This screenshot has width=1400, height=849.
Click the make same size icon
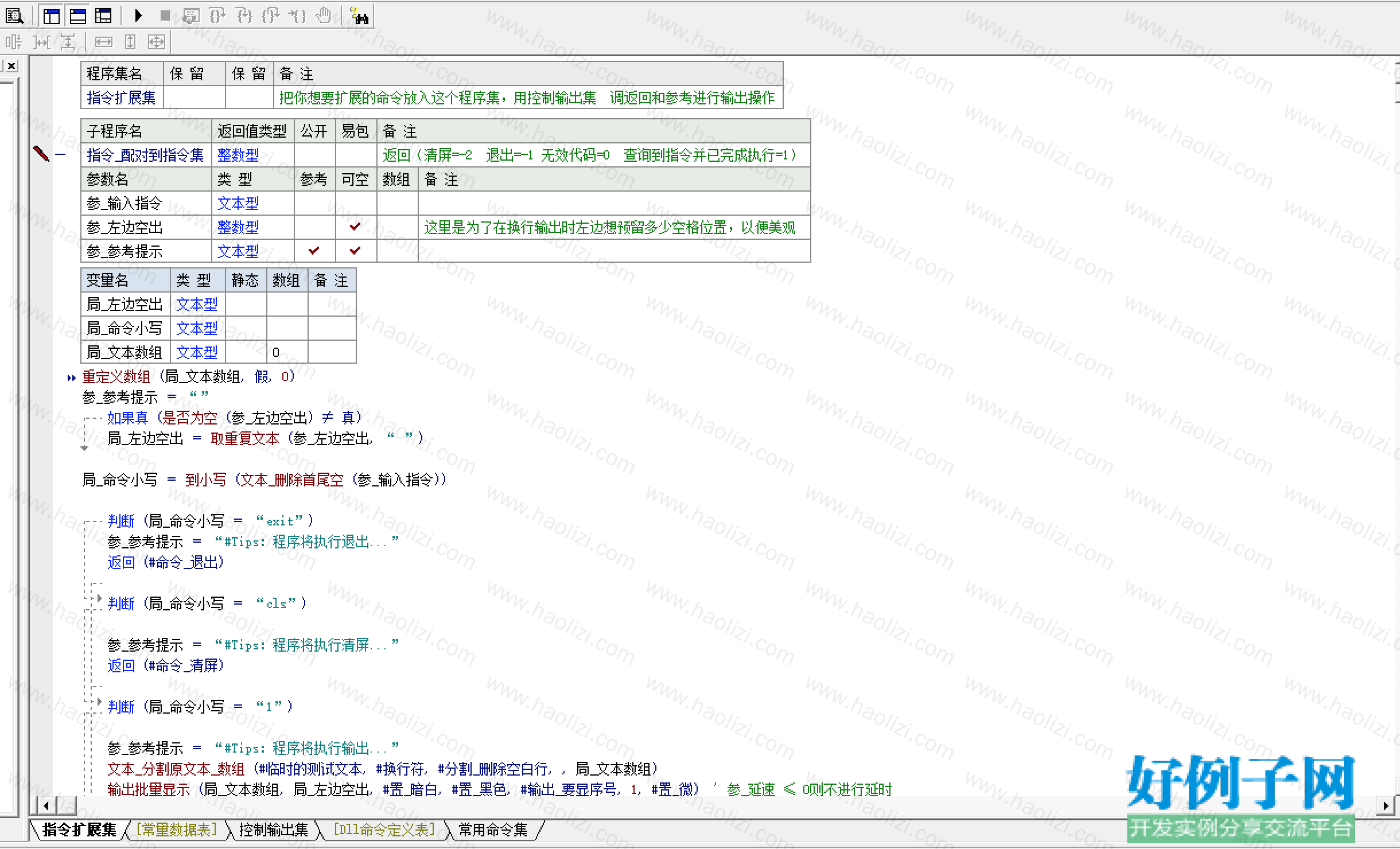(156, 42)
